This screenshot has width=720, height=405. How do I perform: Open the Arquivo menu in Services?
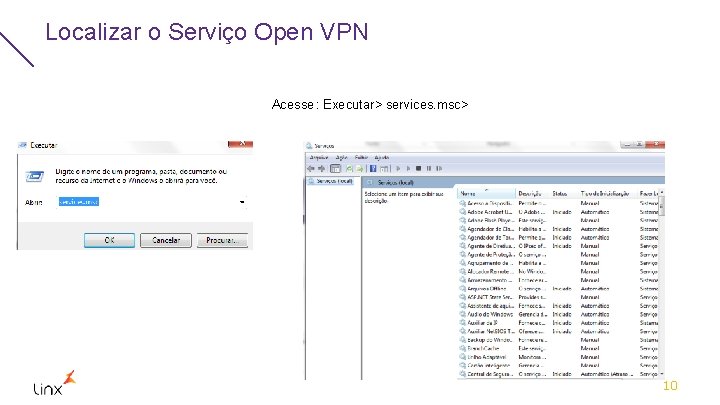(319, 158)
